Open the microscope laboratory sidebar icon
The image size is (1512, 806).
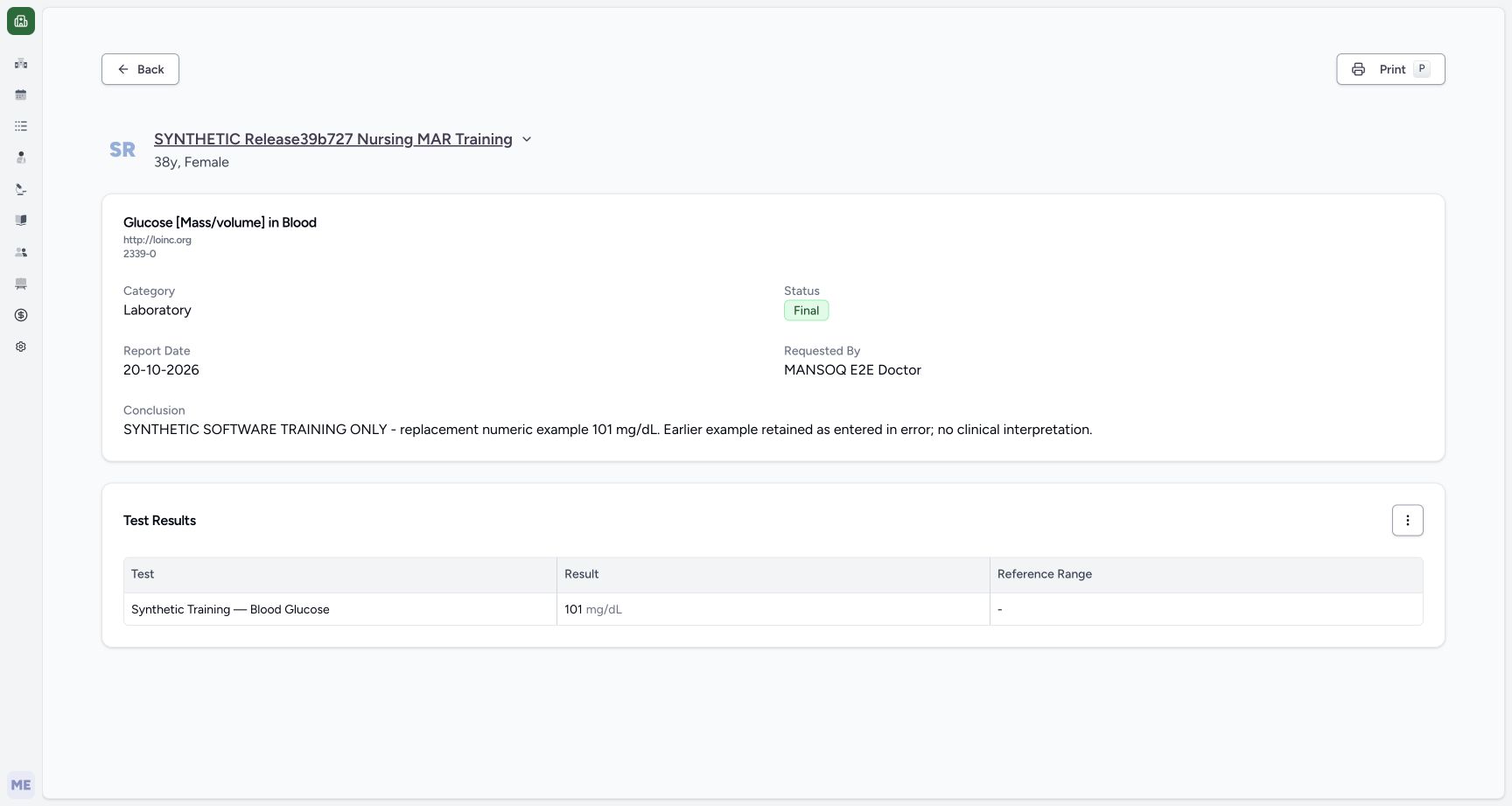(21, 189)
